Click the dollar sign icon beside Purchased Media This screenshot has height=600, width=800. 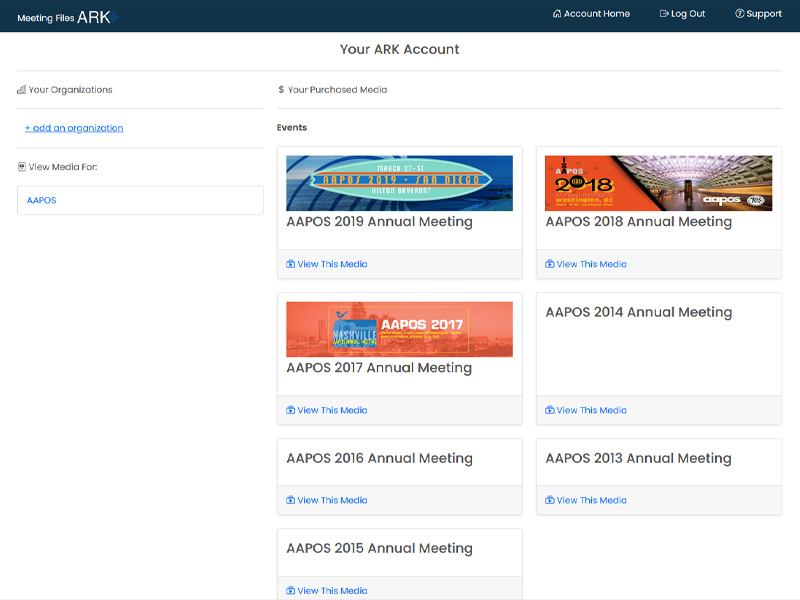pyautogui.click(x=281, y=90)
